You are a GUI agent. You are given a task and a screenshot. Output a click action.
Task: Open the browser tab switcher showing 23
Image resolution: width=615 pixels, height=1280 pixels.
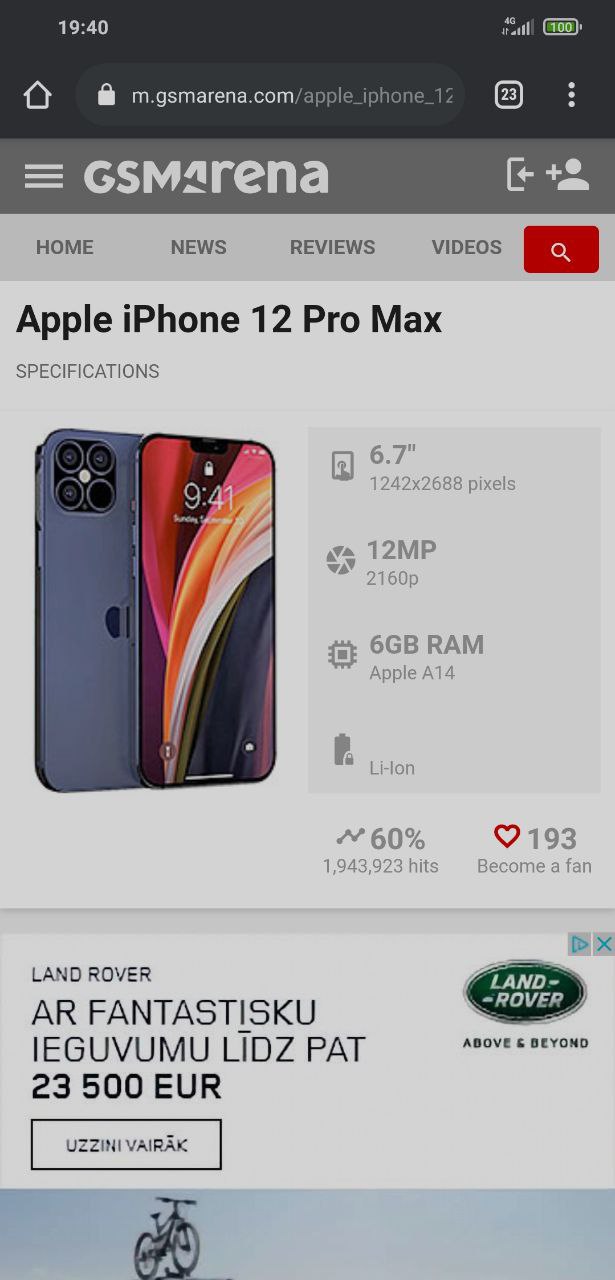pos(508,95)
